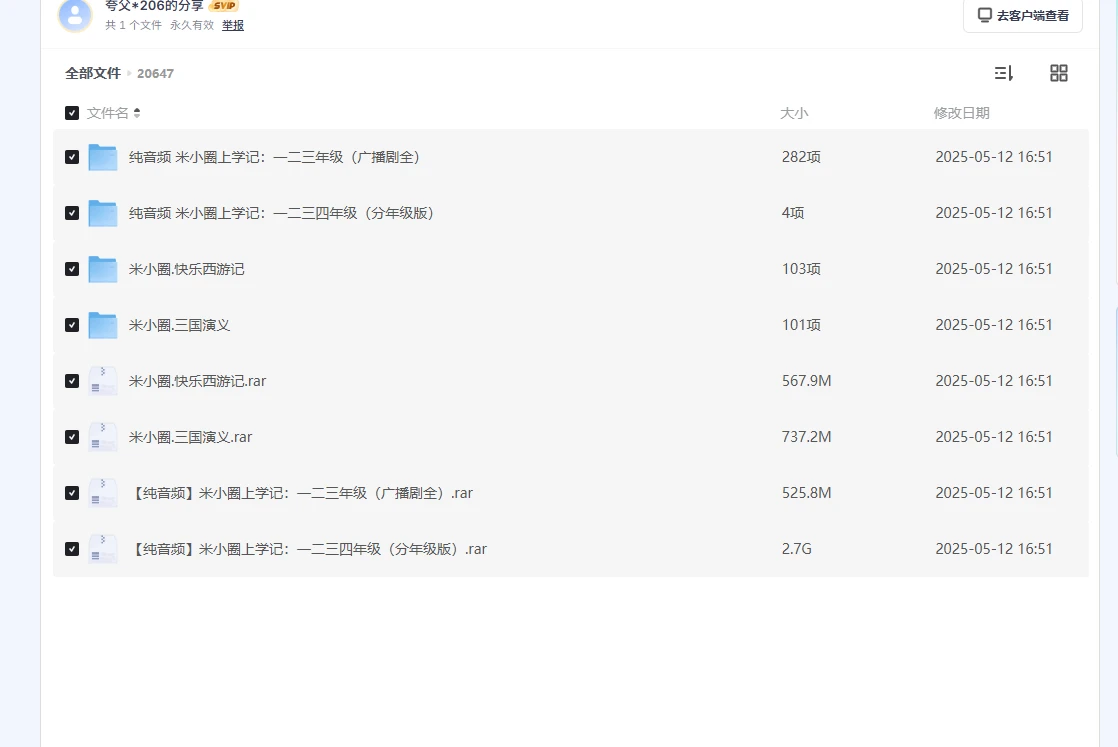This screenshot has height=747, width=1118.
Task: Open folder icon for 米小圈.快乐西游记
Action: [103, 269]
